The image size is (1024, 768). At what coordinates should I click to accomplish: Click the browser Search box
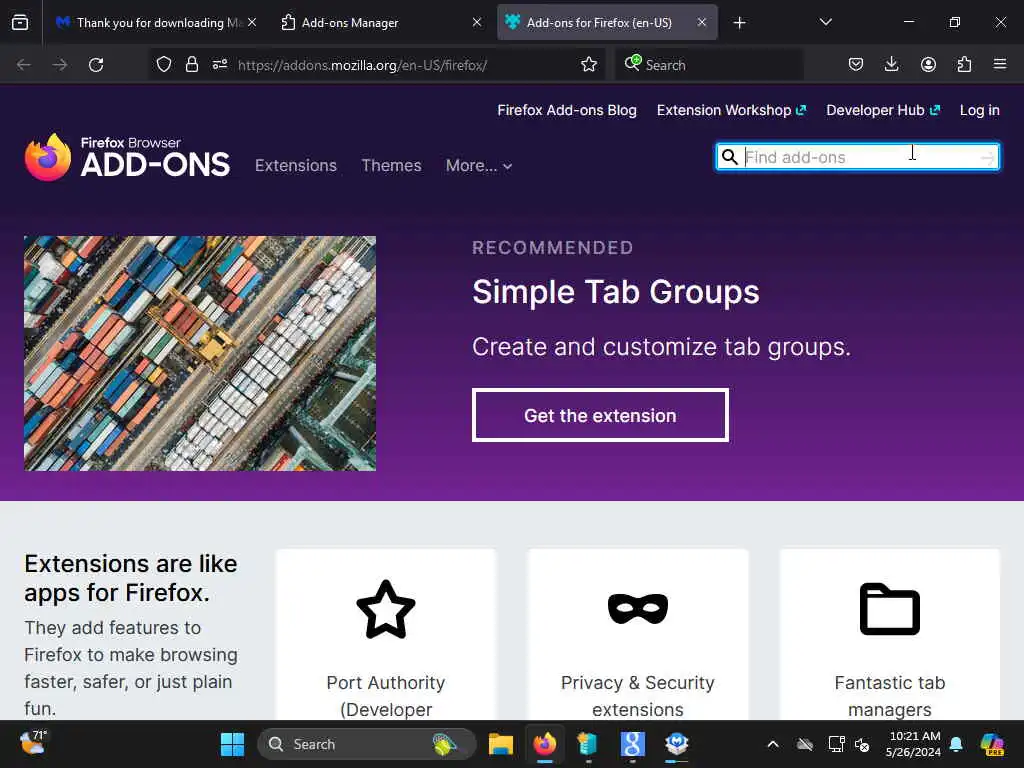(x=709, y=65)
